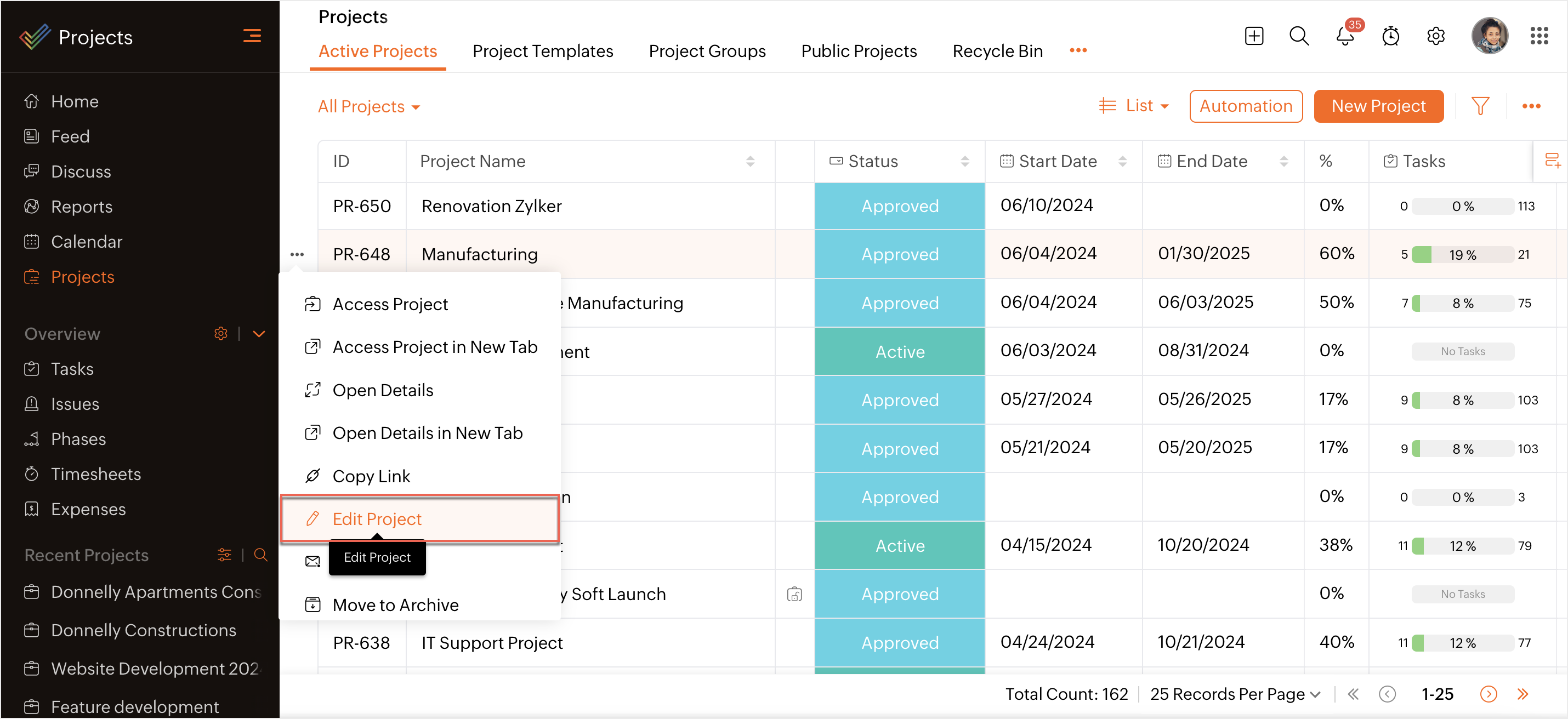1568x719 pixels.
Task: Expand the All Projects dropdown
Action: pos(369,106)
